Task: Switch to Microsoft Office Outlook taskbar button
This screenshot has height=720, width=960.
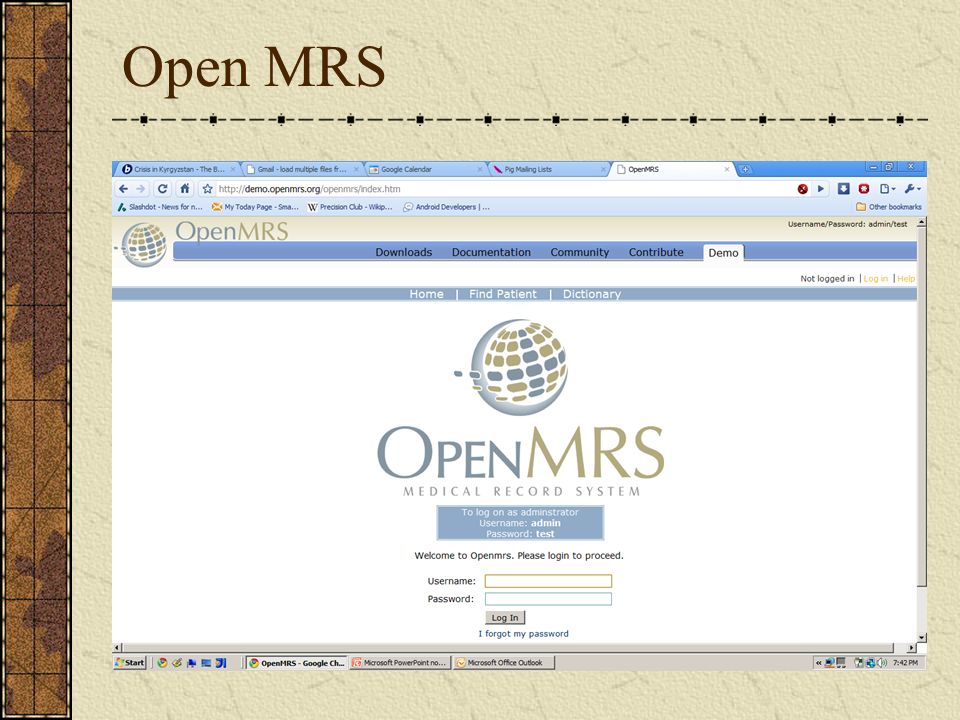Action: [x=504, y=662]
